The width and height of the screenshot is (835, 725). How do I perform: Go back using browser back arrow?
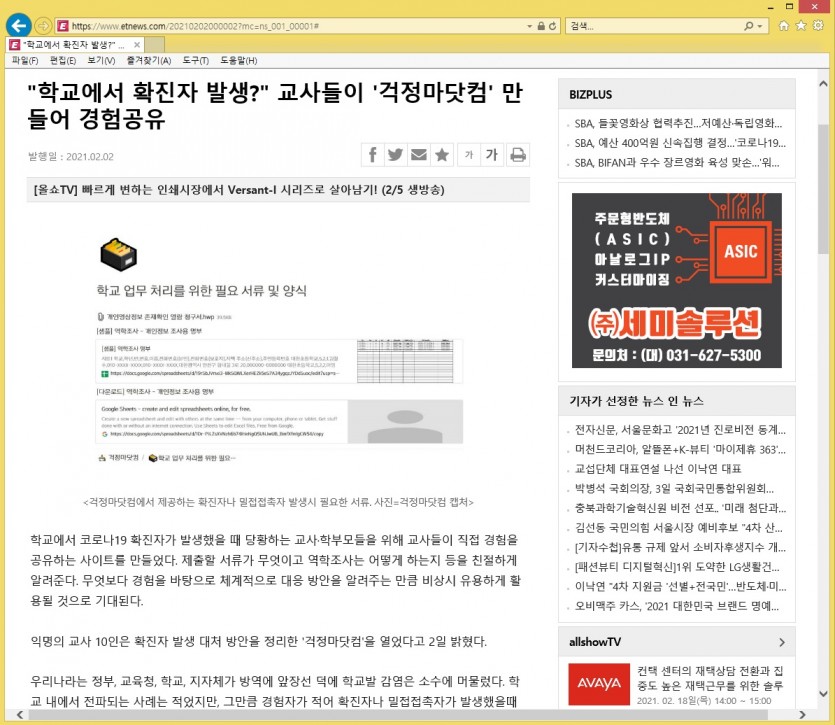coord(17,26)
